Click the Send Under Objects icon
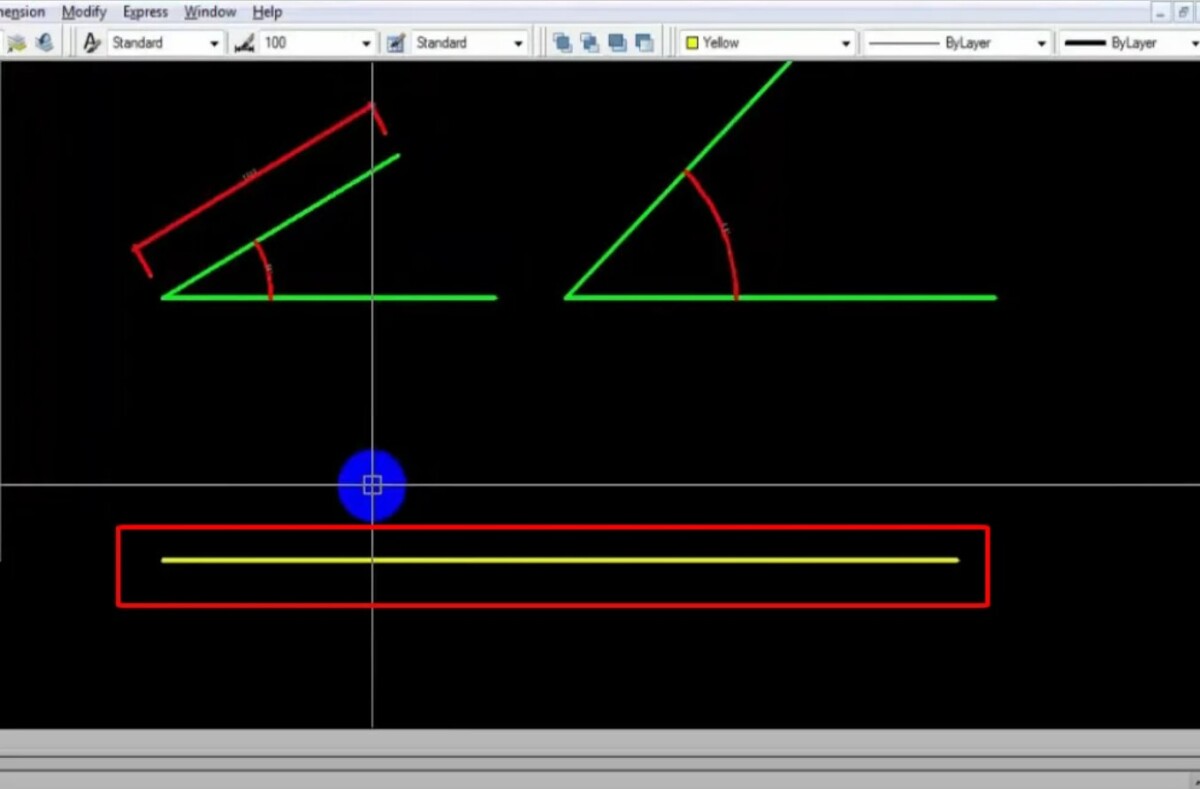The image size is (1200, 789). (x=645, y=43)
